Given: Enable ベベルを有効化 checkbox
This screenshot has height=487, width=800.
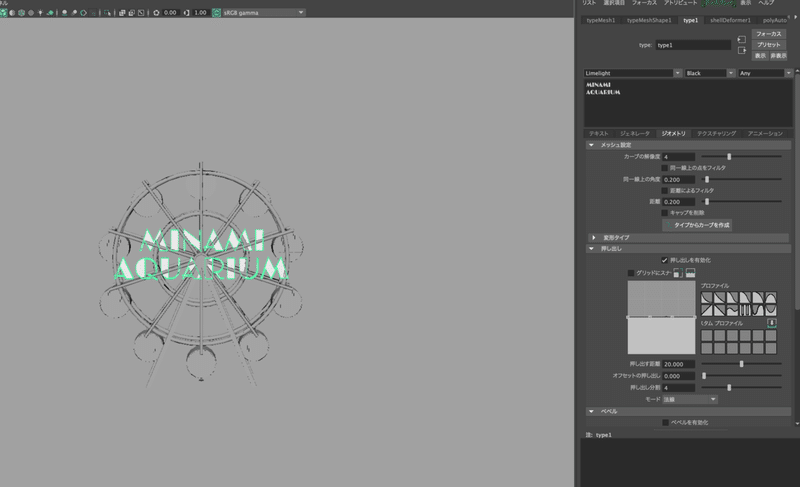Looking at the screenshot, I should click(665, 422).
